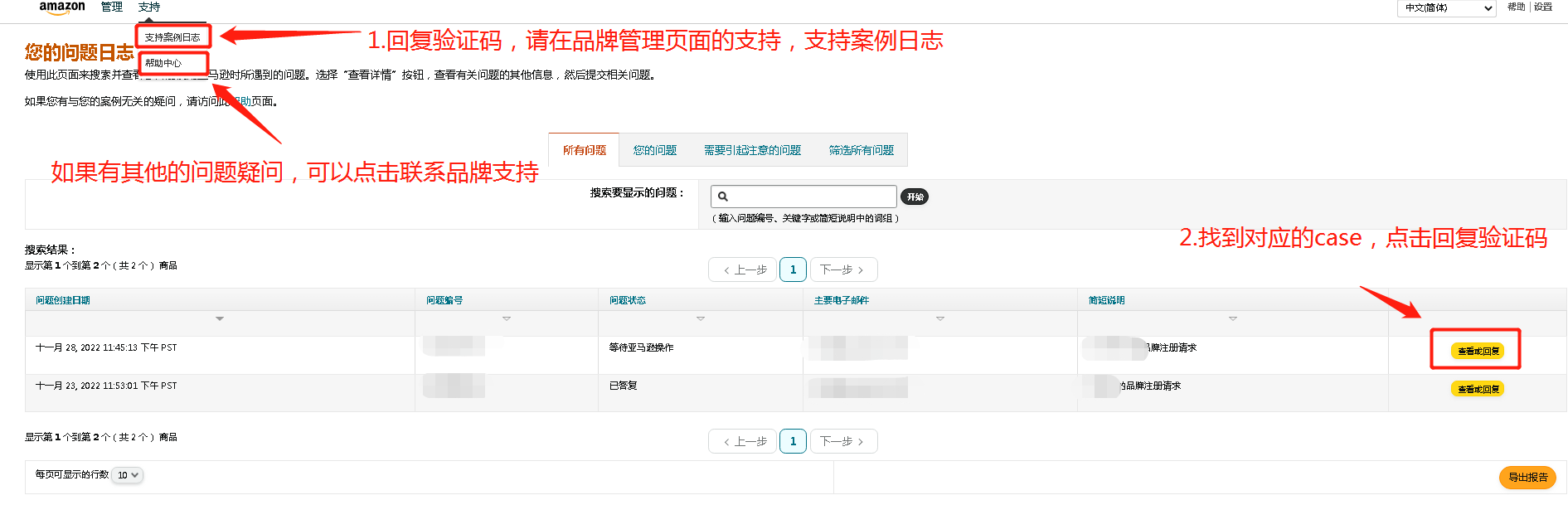This screenshot has width=1568, height=505.
Task: Open the 筛选所有问题 tab
Action: 861,150
